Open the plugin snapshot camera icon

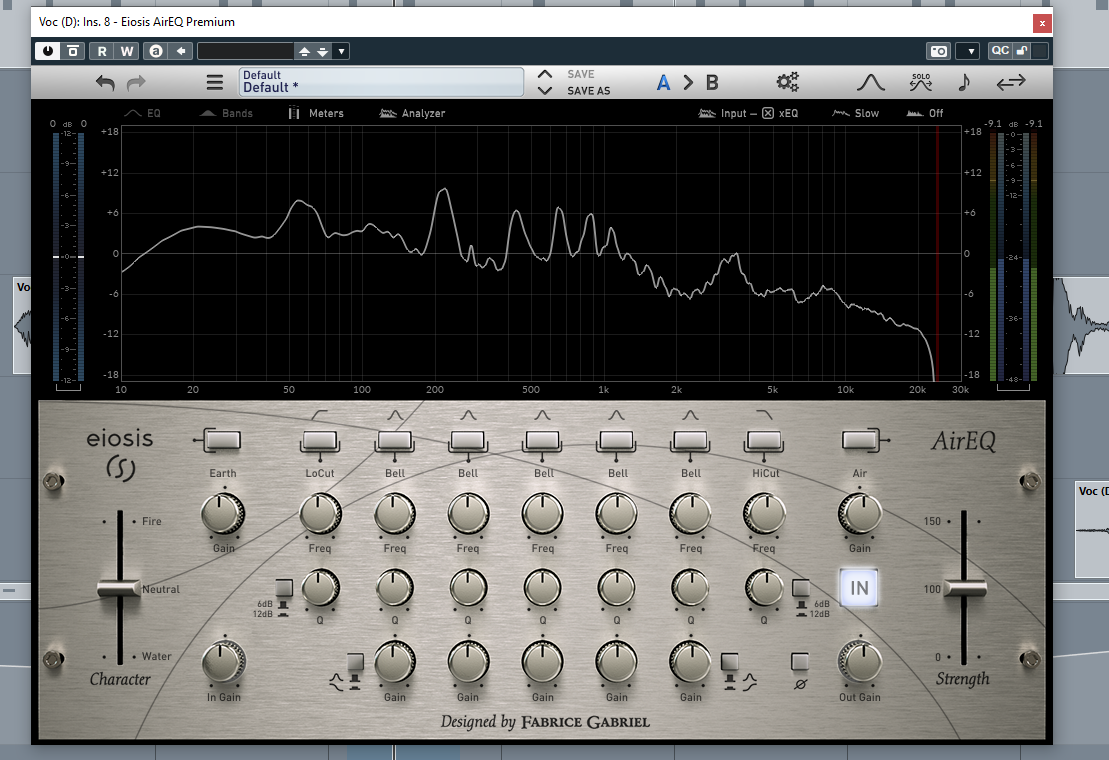coord(939,51)
